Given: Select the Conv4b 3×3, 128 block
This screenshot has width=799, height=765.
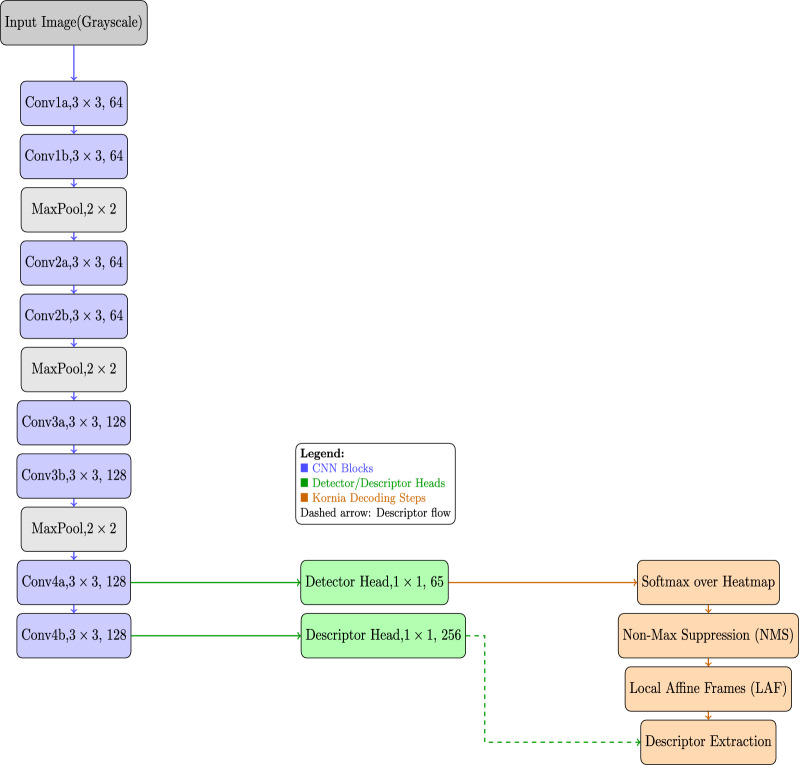Looking at the screenshot, I should [74, 636].
